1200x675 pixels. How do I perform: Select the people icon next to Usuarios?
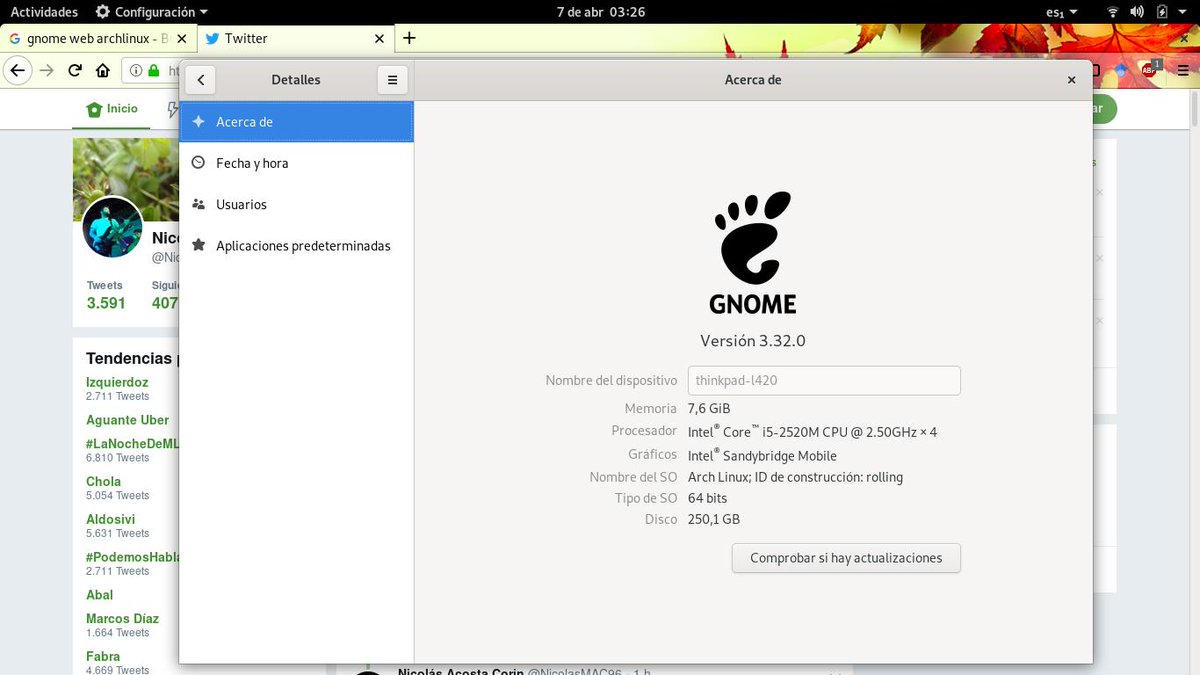pos(198,204)
